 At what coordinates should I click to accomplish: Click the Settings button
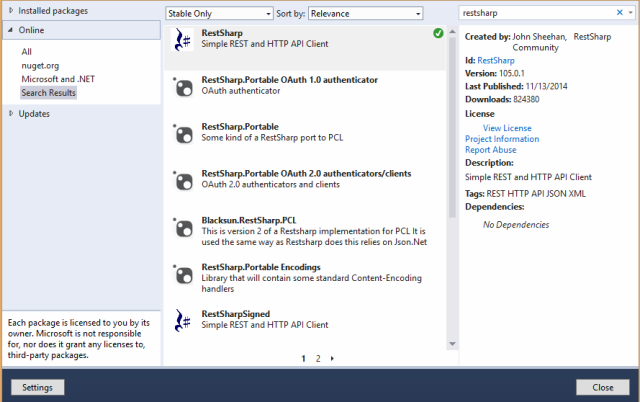pos(37,387)
